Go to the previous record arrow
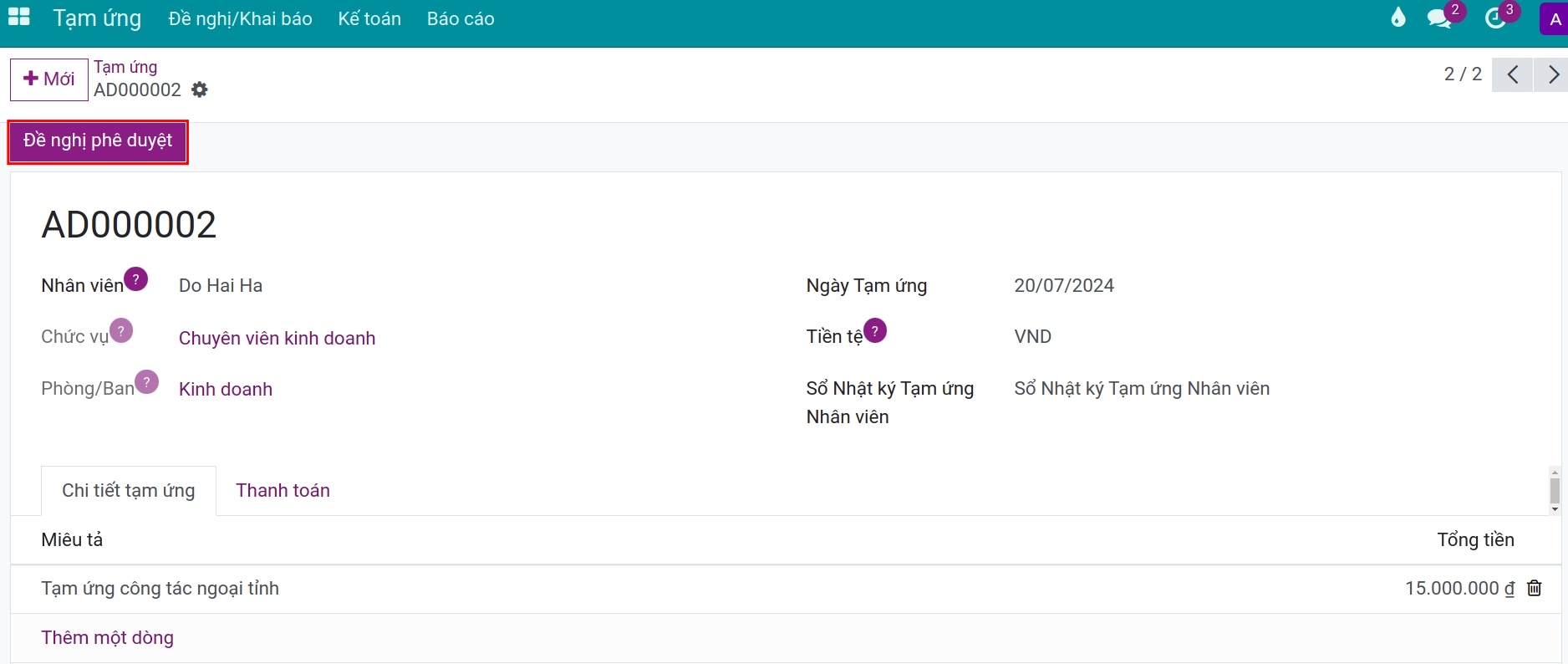Image resolution: width=1568 pixels, height=664 pixels. [1513, 74]
